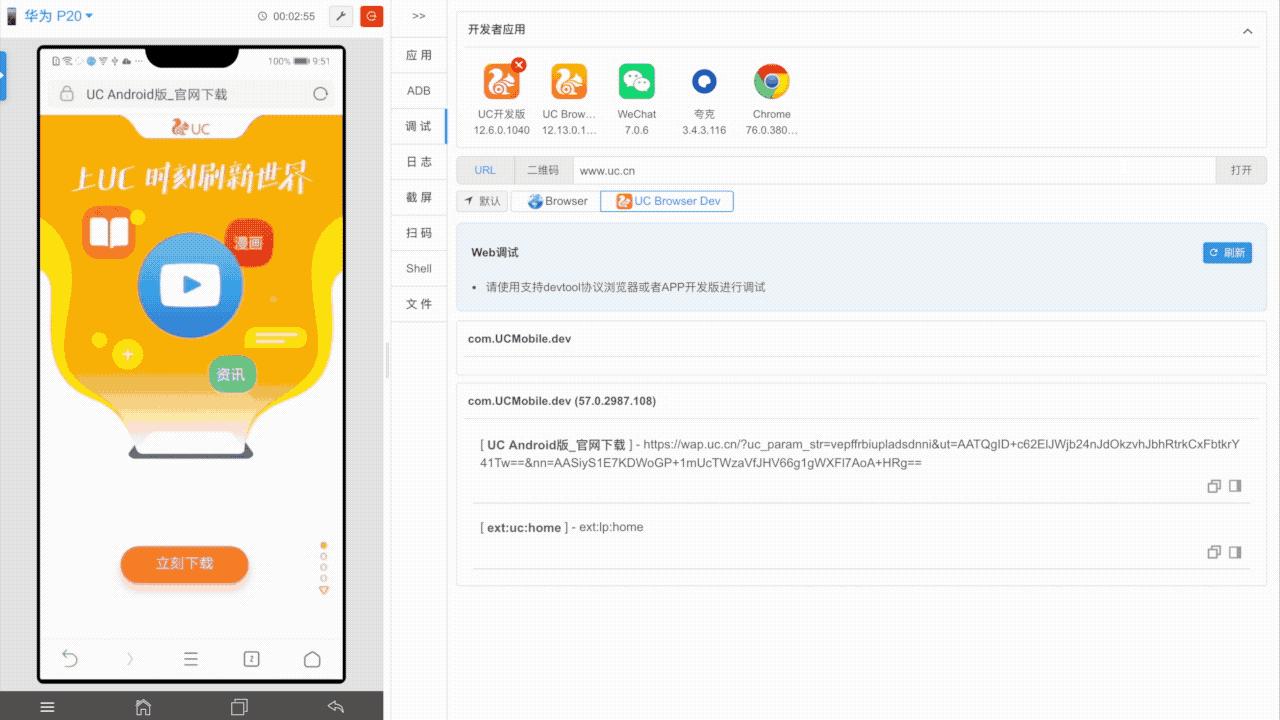The width and height of the screenshot is (1280, 720).
Task: Launch the UC开发版 app icon
Action: 502,82
